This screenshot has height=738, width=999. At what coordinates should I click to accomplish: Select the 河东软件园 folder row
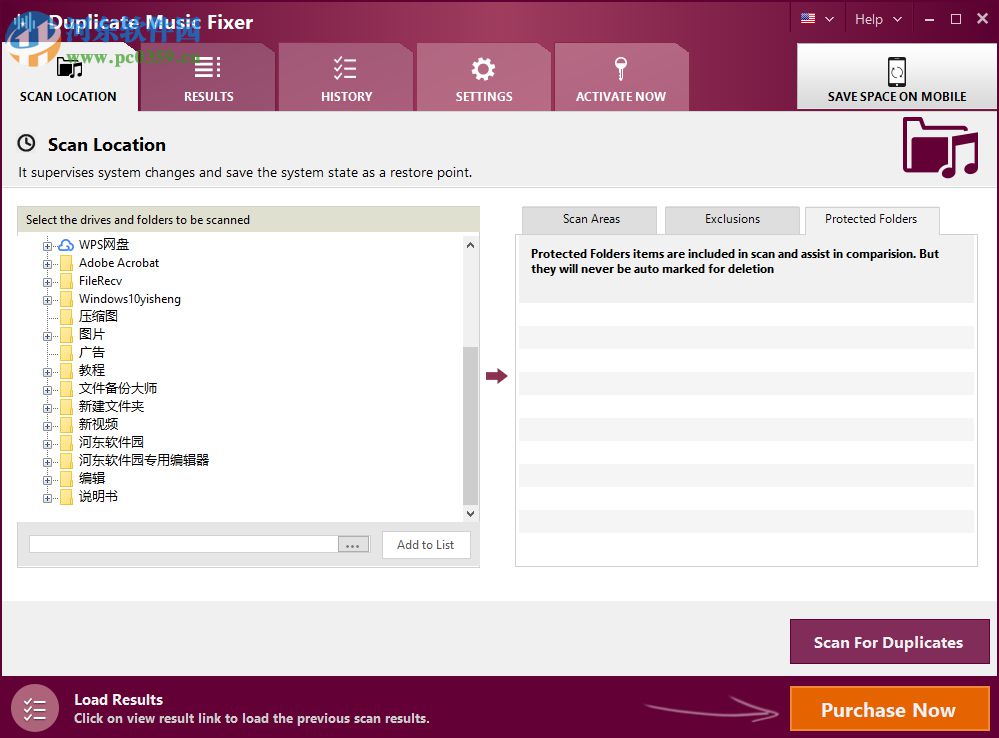(x=111, y=442)
